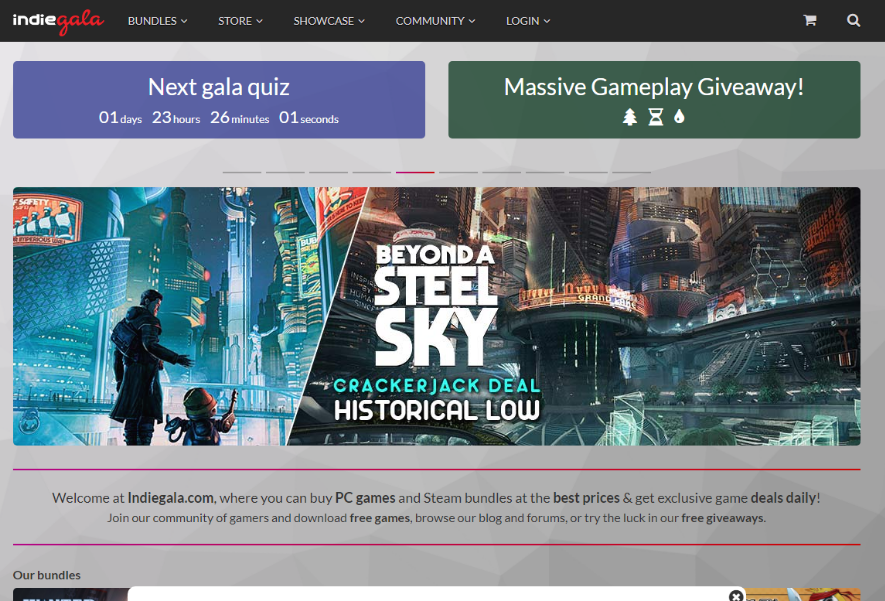Select the second carousel slide indicator
The height and width of the screenshot is (601, 885).
pos(285,172)
